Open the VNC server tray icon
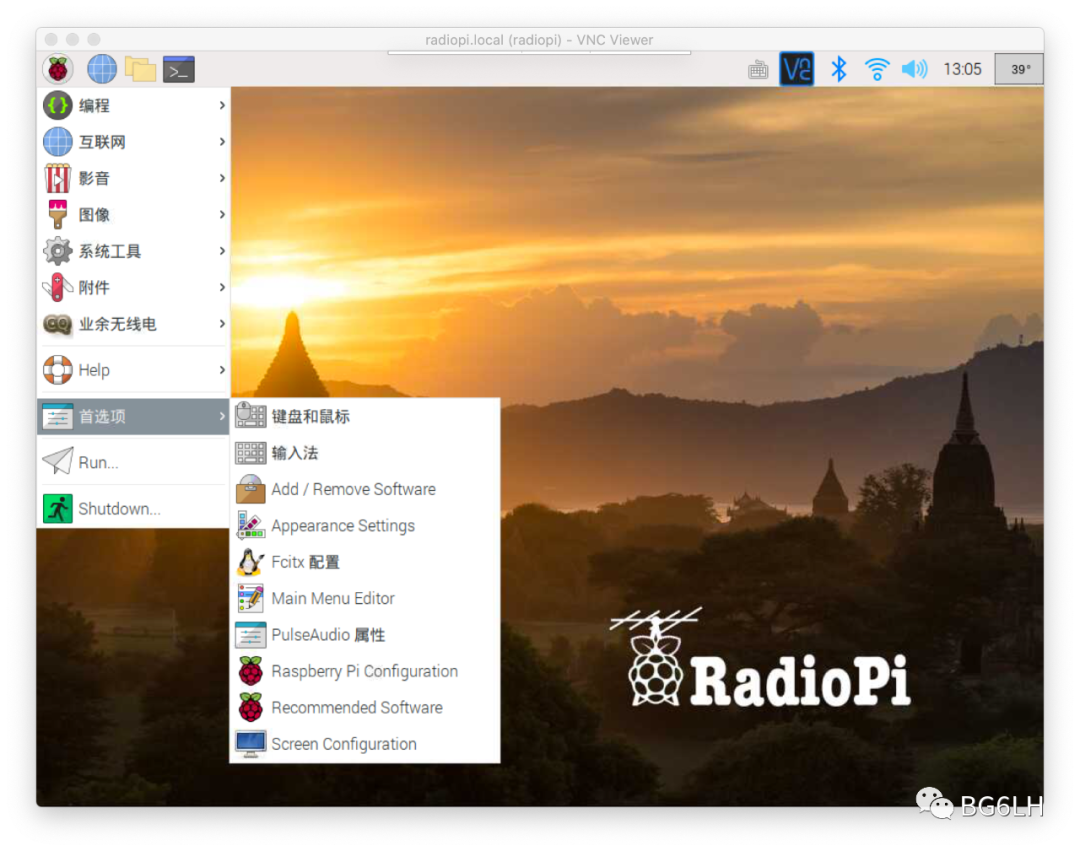The height and width of the screenshot is (851, 1080). pyautogui.click(x=796, y=69)
